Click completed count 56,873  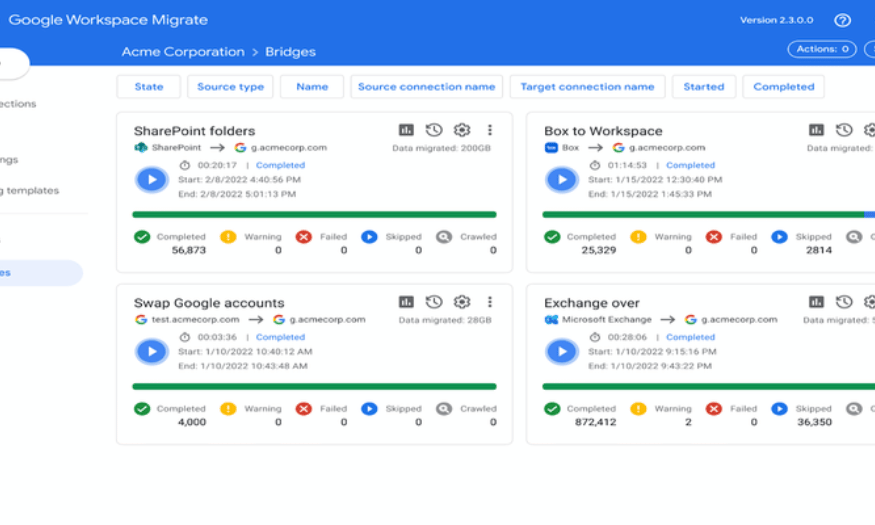point(189,251)
